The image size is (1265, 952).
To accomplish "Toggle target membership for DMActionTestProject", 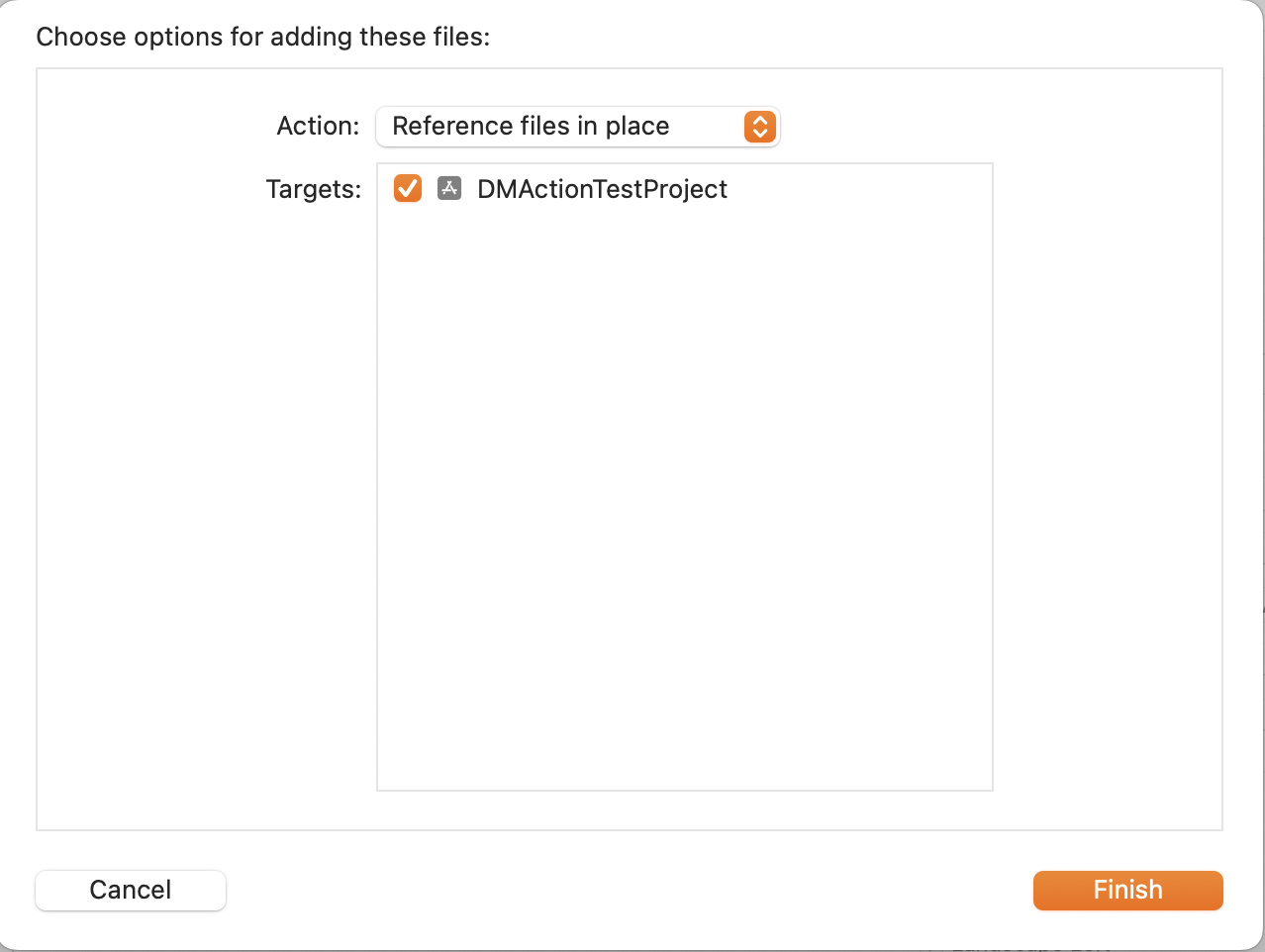I will coord(408,188).
